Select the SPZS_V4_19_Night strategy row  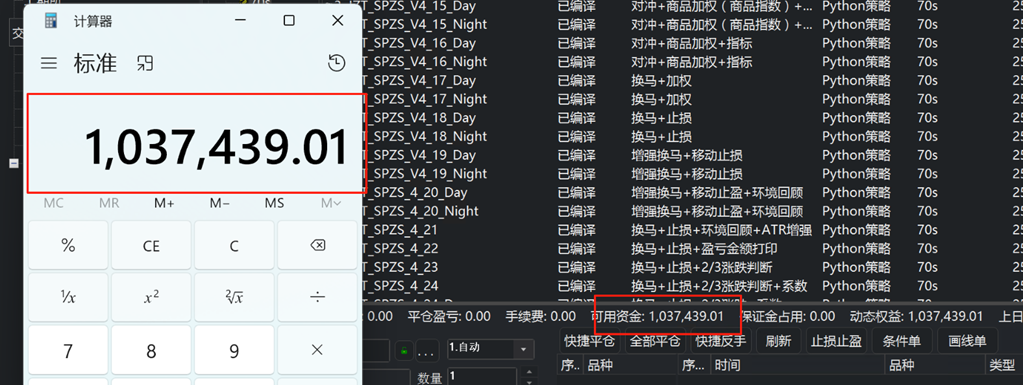692,174
